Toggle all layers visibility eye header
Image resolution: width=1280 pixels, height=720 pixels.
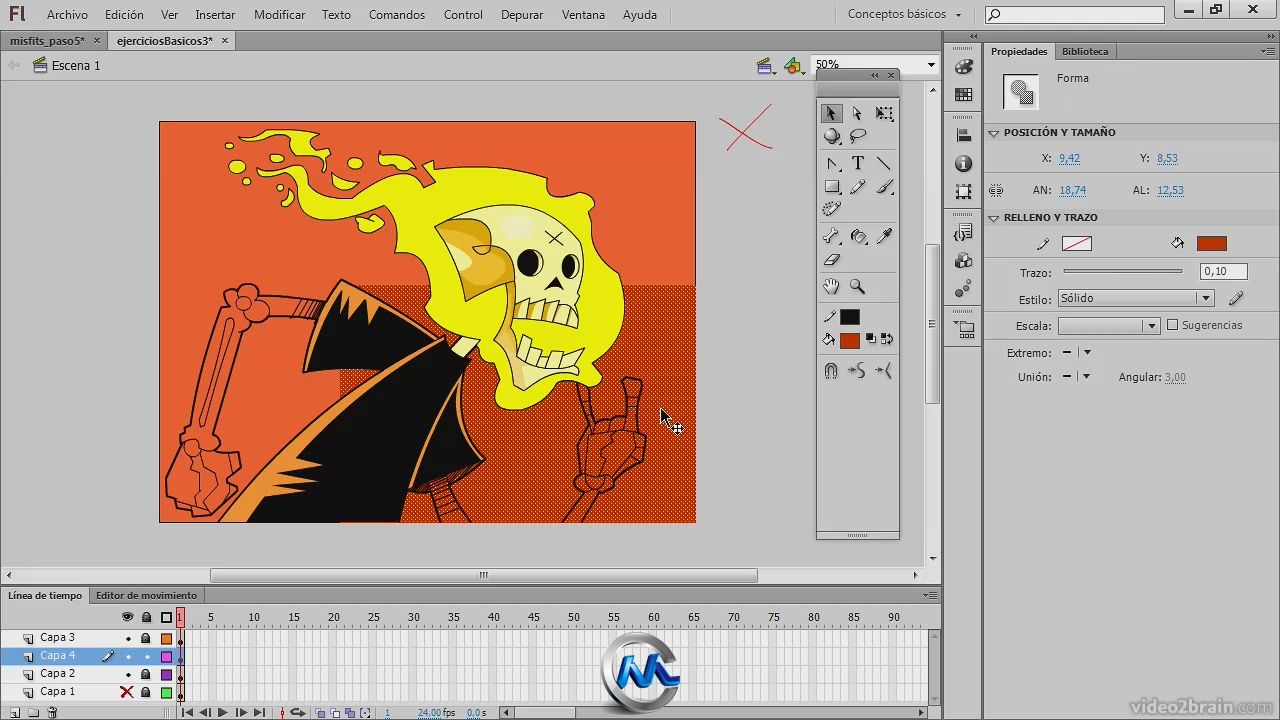click(127, 617)
